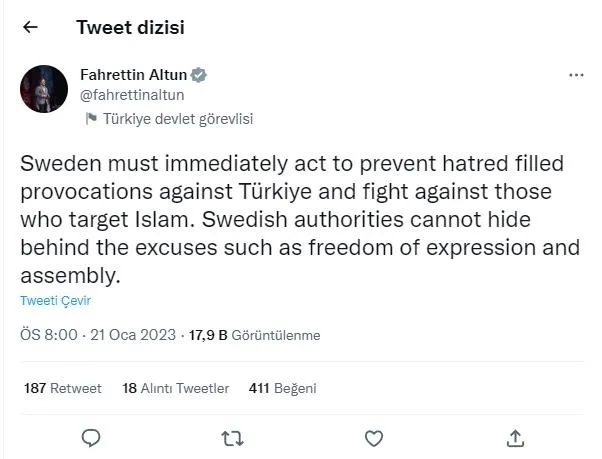Show the 411 Beğeni likes list

282,388
